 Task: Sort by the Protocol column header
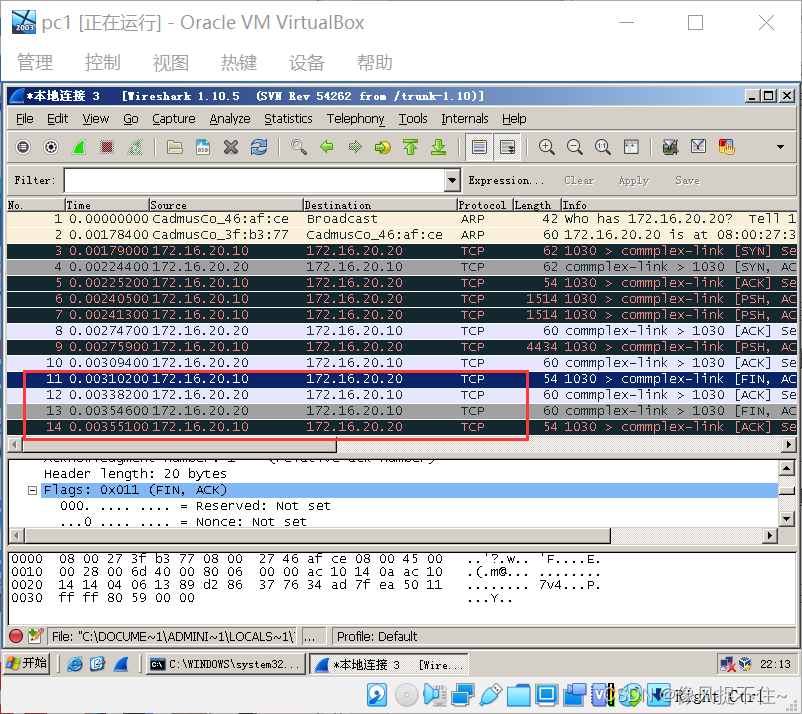pos(484,205)
